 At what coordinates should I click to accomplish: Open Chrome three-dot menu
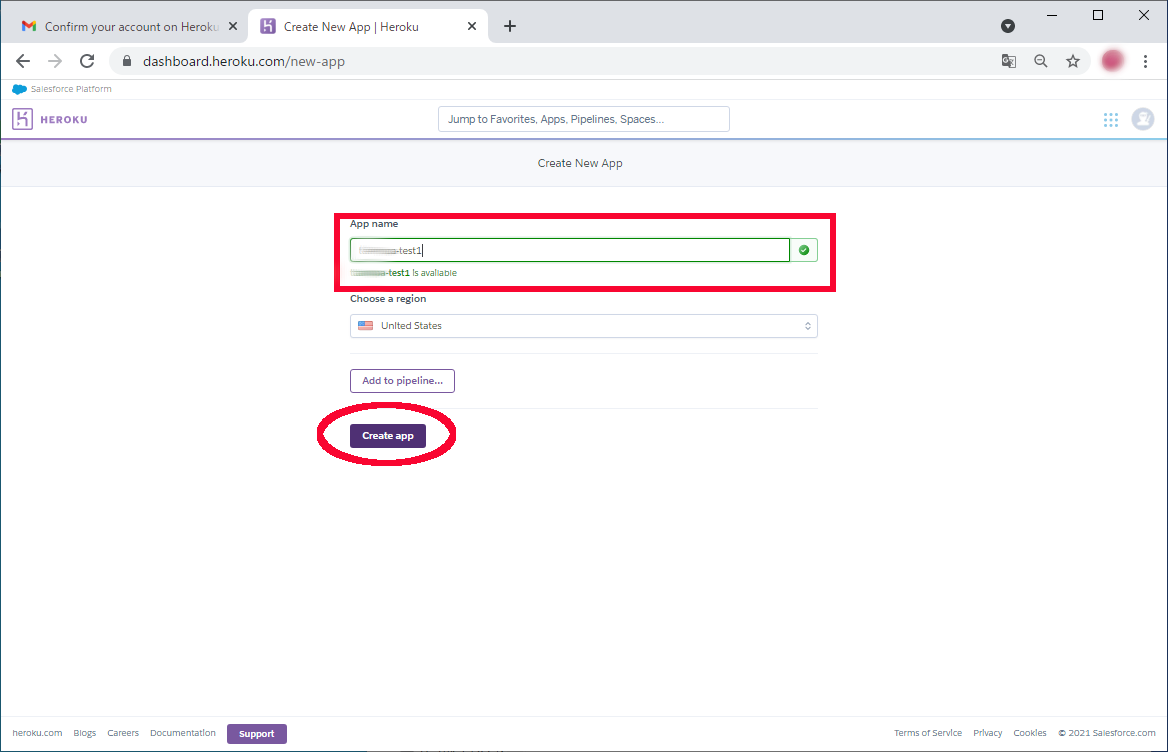pyautogui.click(x=1145, y=61)
